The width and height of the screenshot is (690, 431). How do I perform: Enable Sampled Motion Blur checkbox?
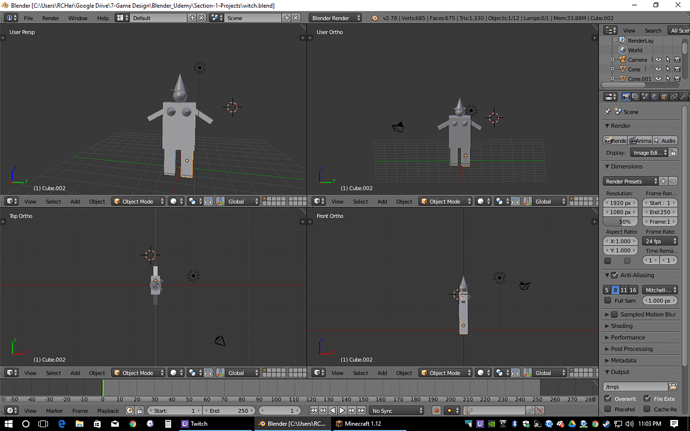[614, 314]
